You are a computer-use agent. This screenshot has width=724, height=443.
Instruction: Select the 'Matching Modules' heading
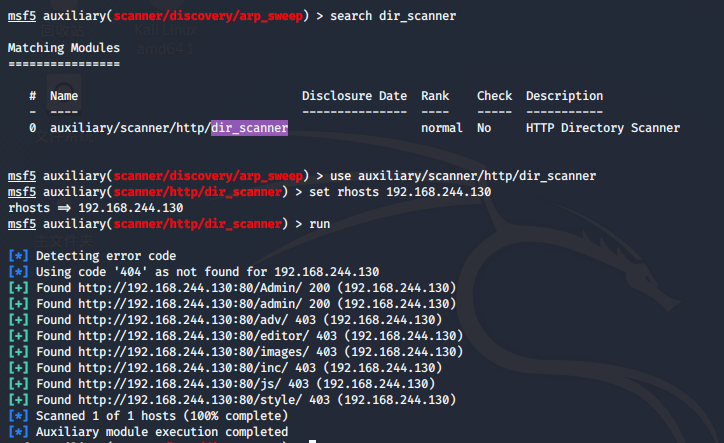pyautogui.click(x=64, y=48)
